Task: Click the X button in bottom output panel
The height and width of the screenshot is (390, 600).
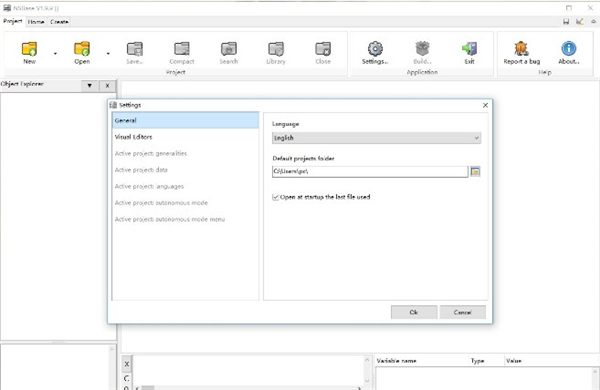Action: 127,364
